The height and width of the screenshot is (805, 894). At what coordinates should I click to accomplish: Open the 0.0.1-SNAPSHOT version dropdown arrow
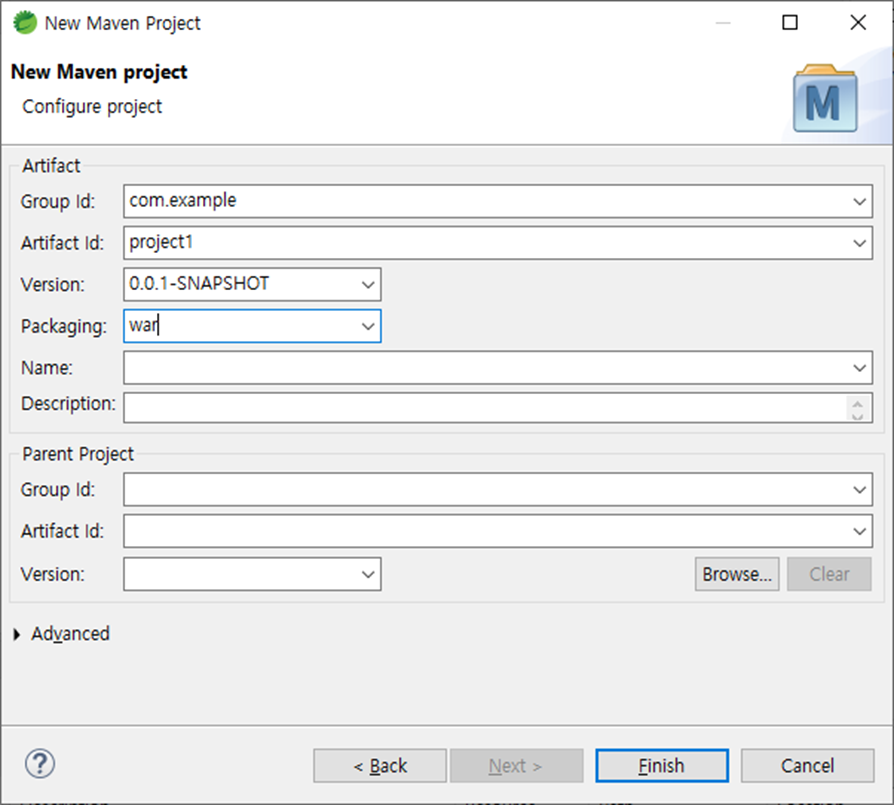[368, 284]
